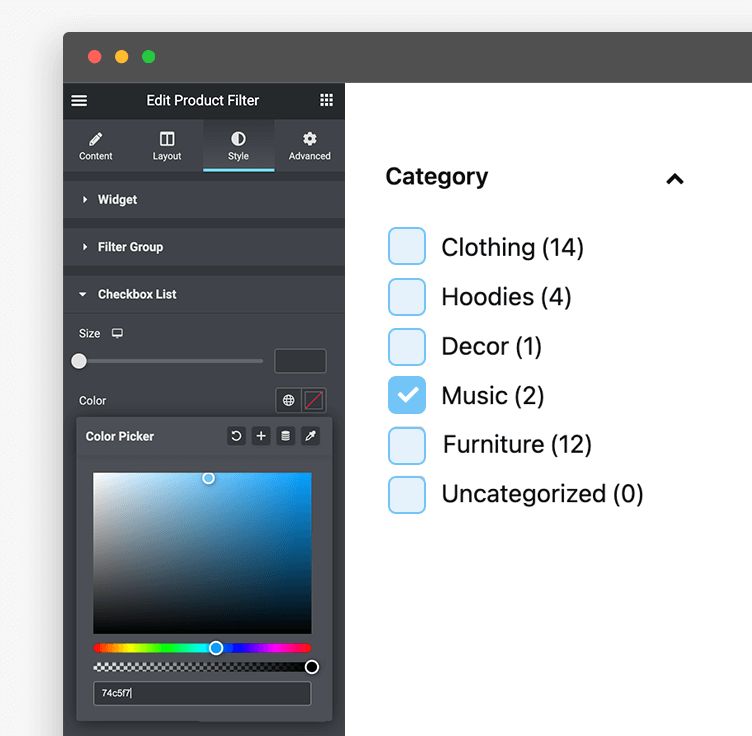Click the hex color input field
This screenshot has height=736, width=752.
(x=202, y=693)
